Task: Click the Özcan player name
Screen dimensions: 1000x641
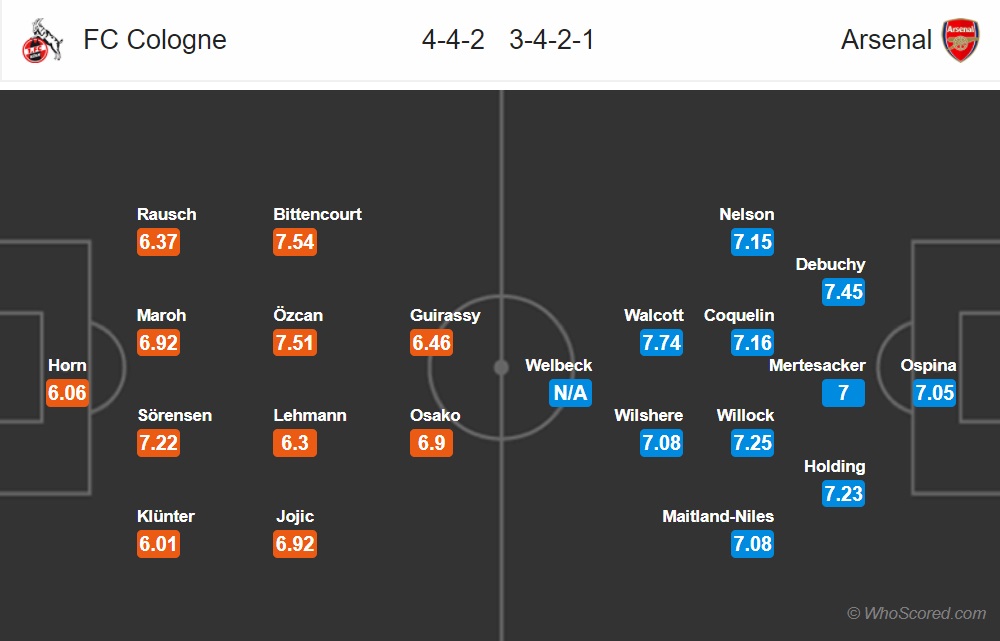Action: (298, 314)
